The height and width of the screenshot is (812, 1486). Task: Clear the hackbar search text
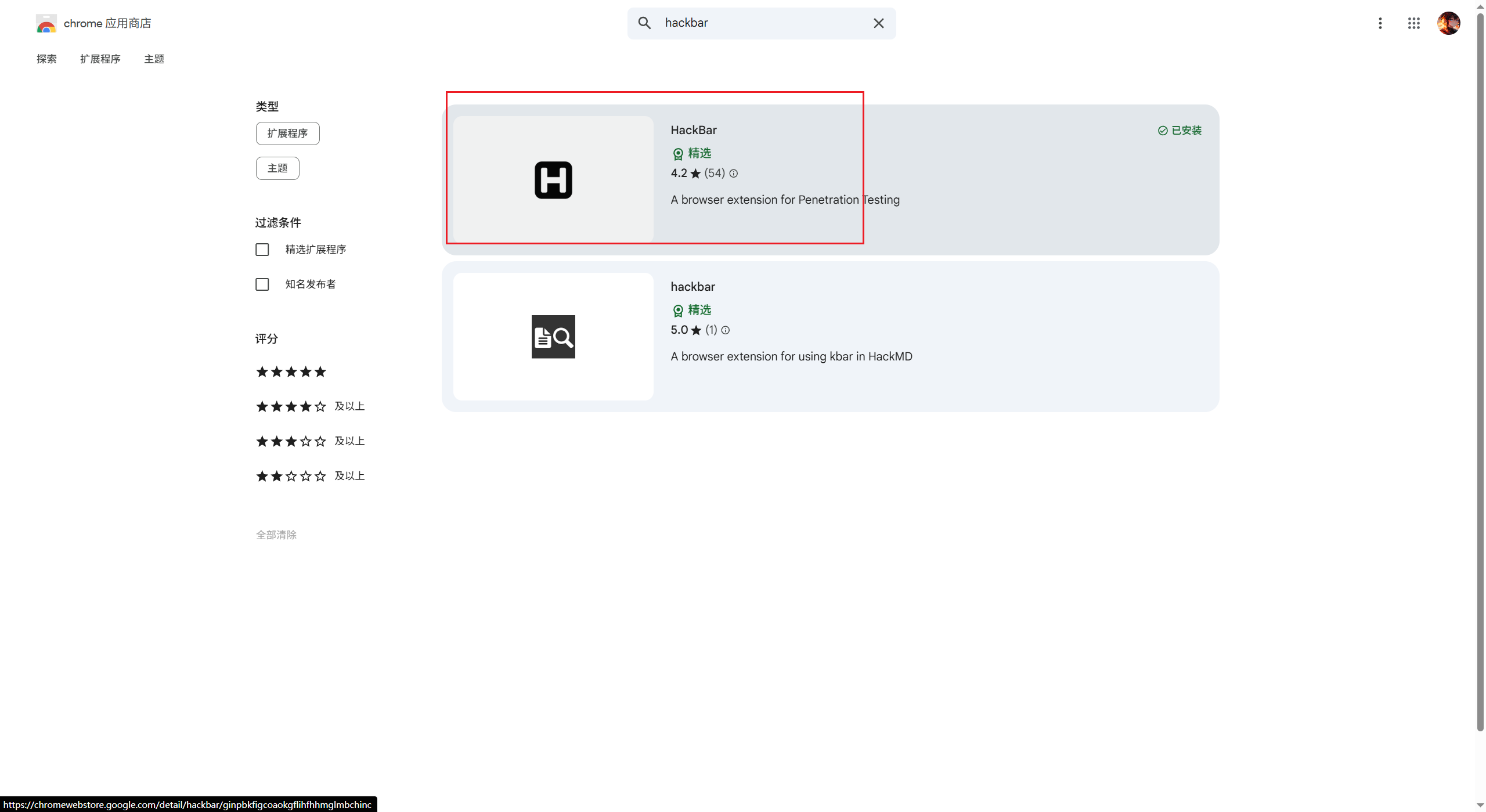pos(878,23)
